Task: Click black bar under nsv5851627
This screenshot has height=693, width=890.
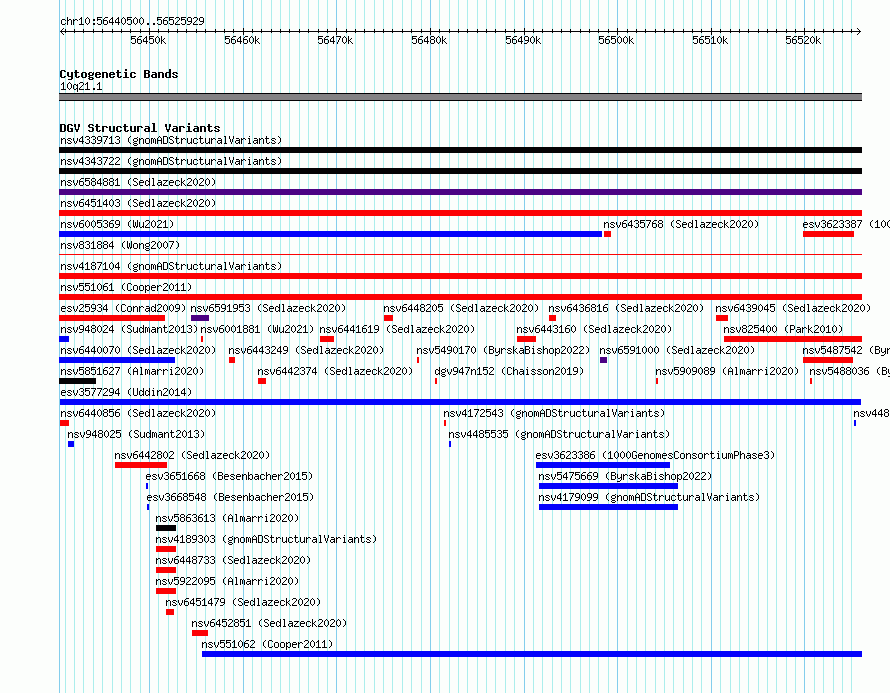Action: 77,381
